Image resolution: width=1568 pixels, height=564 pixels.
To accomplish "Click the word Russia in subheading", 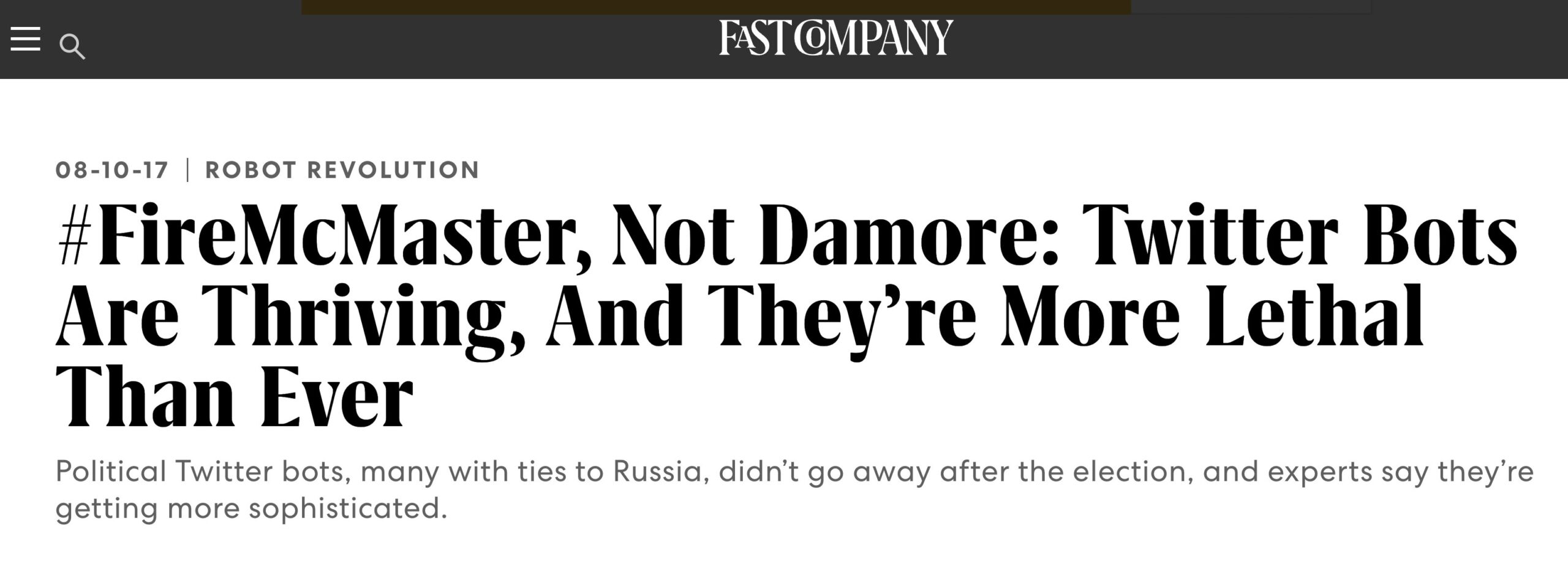I will [x=661, y=472].
